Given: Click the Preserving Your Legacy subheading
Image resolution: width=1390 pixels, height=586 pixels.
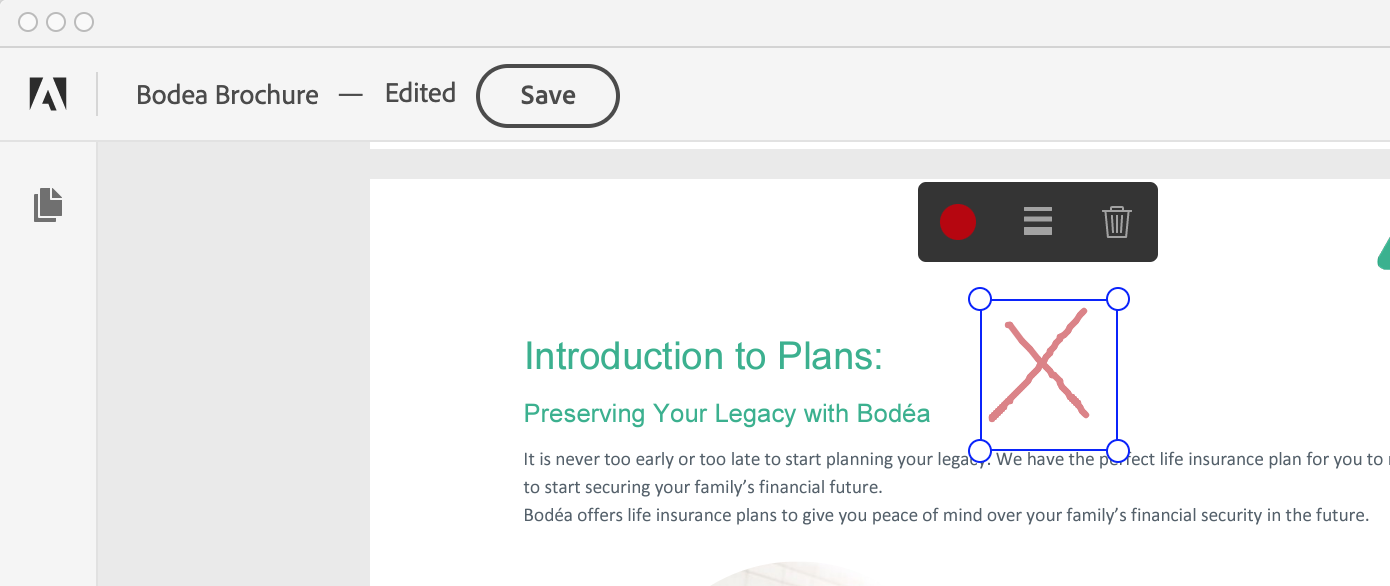Looking at the screenshot, I should pyautogui.click(x=727, y=413).
